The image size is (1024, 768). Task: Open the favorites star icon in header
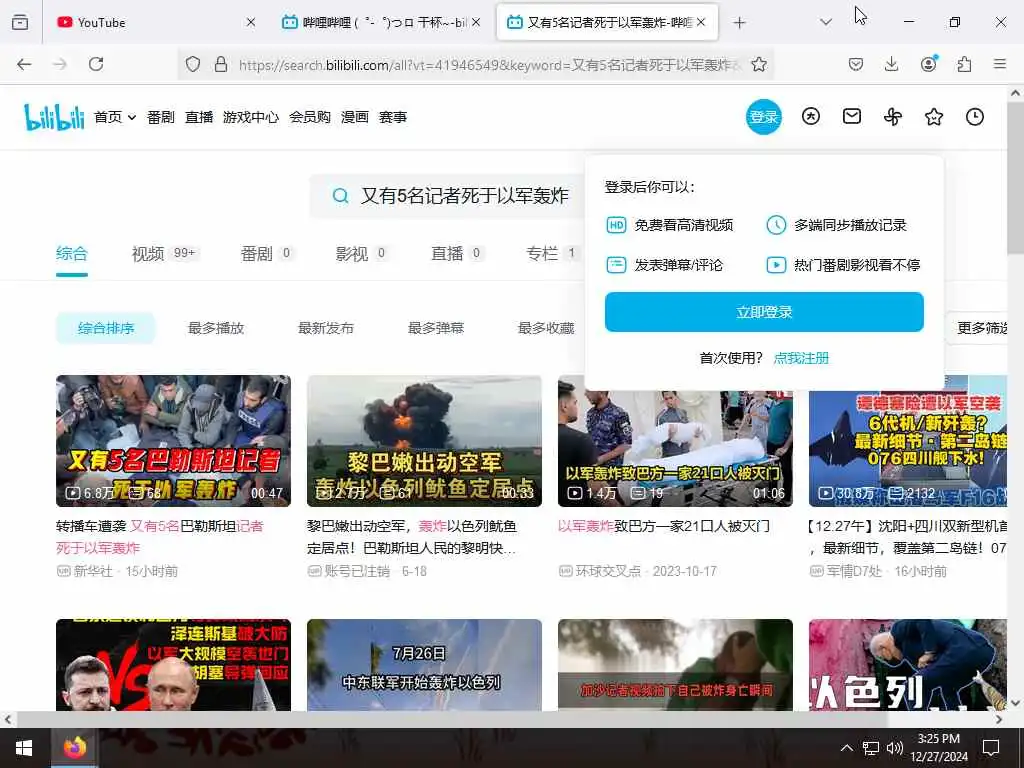pyautogui.click(x=934, y=117)
